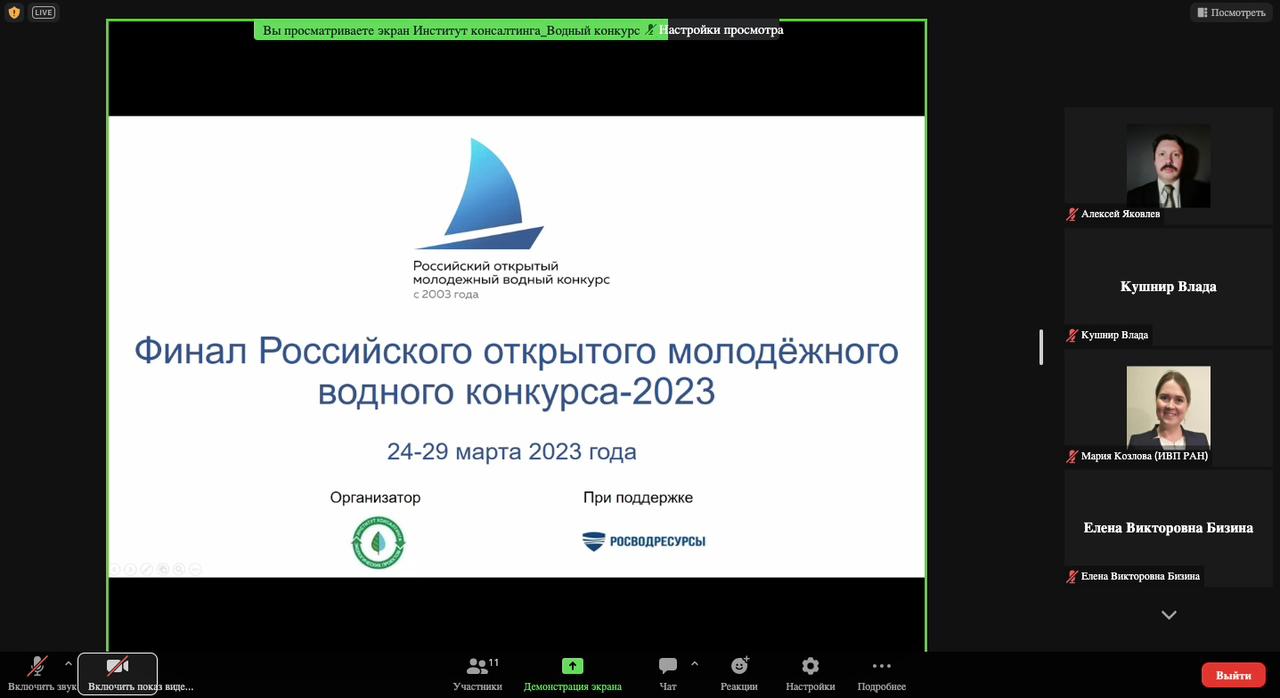Select Алексей Яковлев video thumbnail
This screenshot has width=1280, height=698.
pyautogui.click(x=1168, y=166)
